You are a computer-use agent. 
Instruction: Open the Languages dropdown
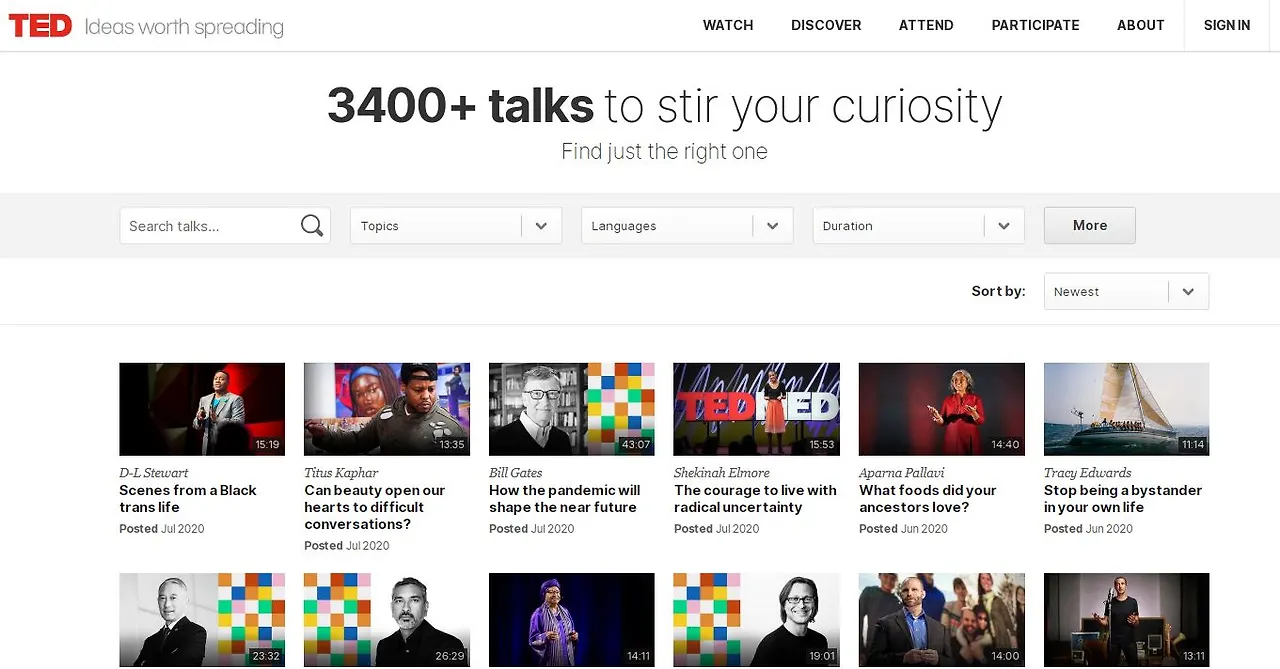(x=687, y=226)
